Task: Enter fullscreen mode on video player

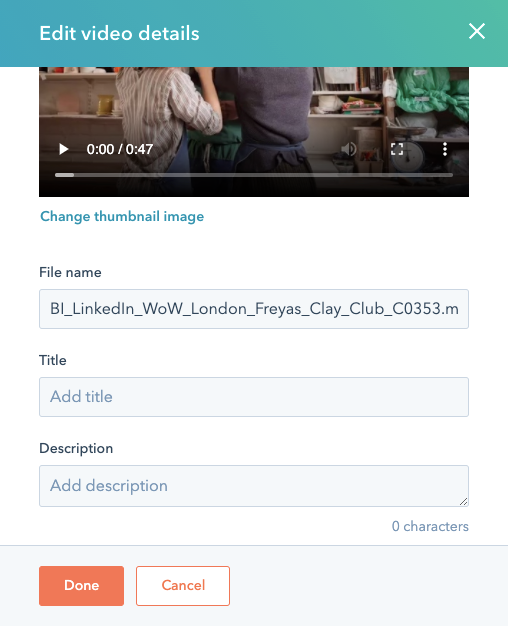Action: tap(397, 149)
